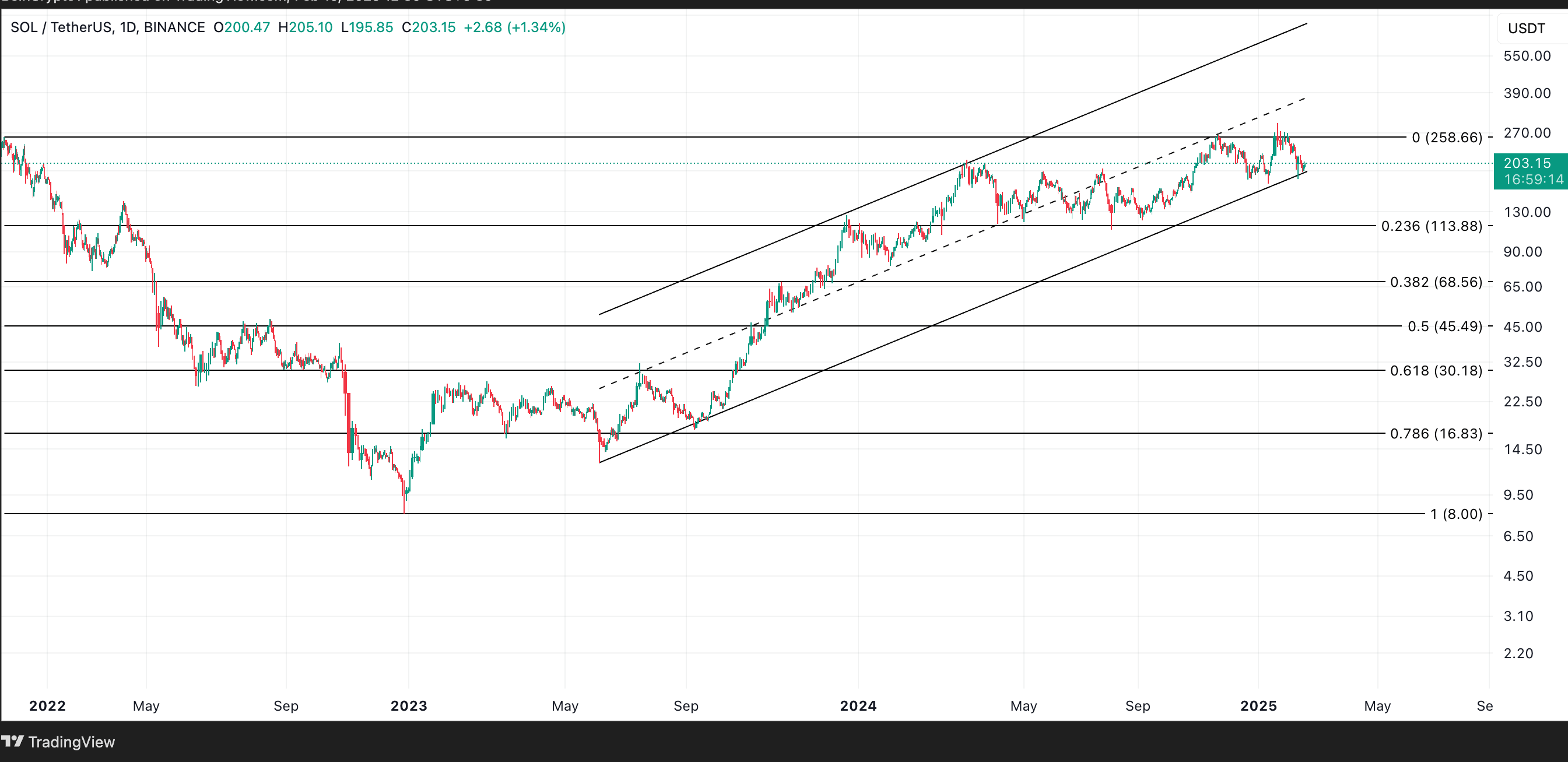Viewport: 1568px width, 762px height.
Task: Click the 14.50 price axis value
Action: pyautogui.click(x=1523, y=450)
